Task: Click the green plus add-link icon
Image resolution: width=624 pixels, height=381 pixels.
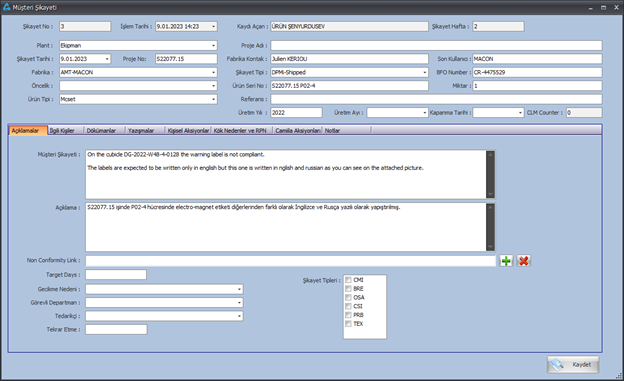Action: click(506, 261)
